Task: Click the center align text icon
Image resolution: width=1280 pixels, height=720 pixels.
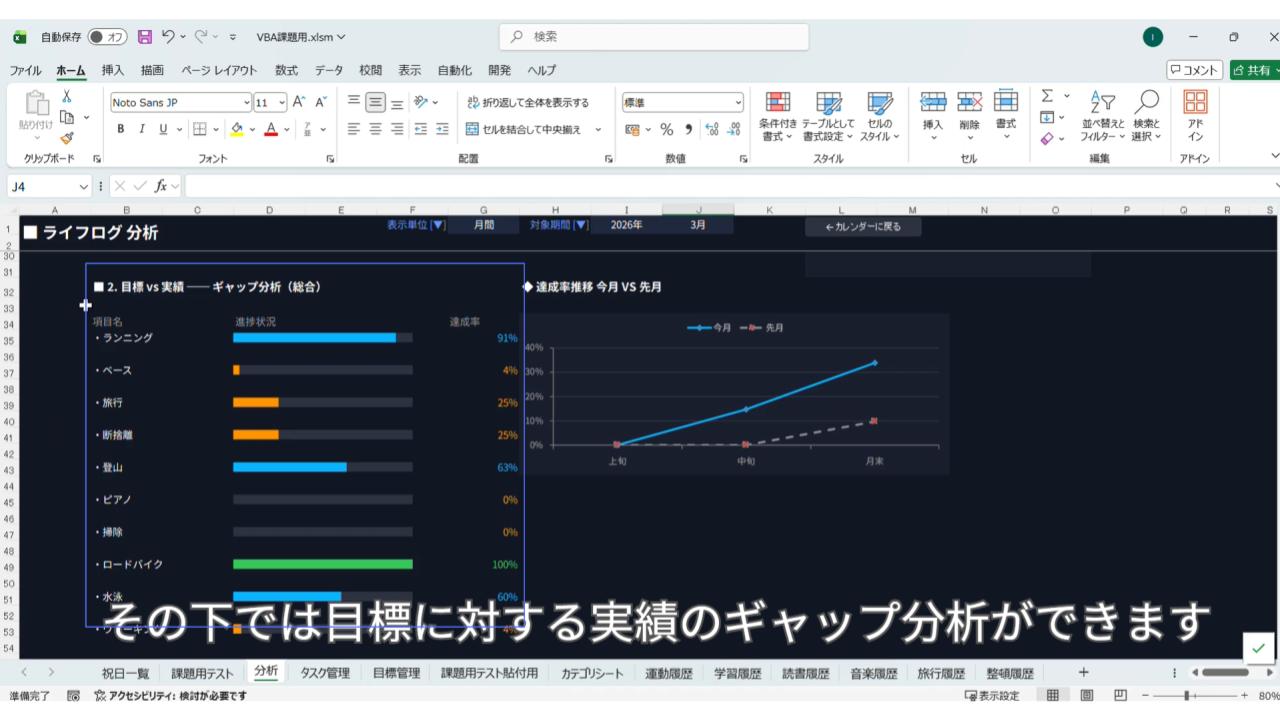Action: (375, 129)
